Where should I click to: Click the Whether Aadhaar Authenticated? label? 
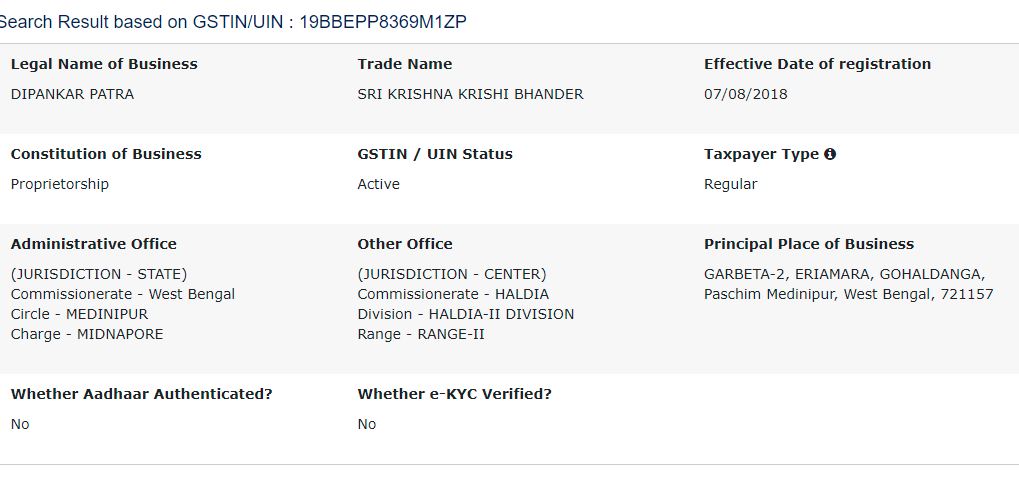(141, 394)
